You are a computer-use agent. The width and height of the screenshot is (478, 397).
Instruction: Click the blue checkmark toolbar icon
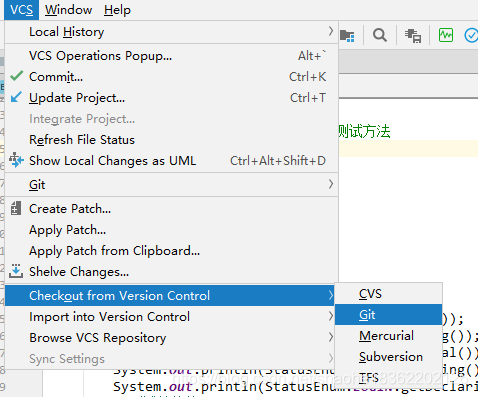(471, 35)
